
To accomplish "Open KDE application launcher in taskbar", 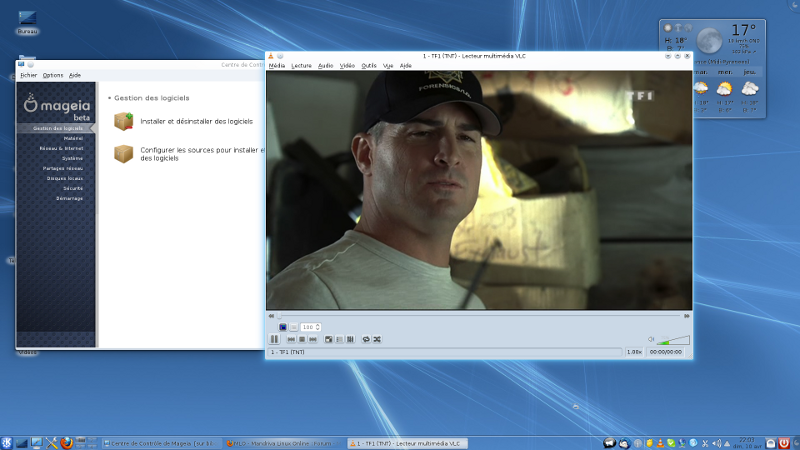I will (x=7, y=443).
